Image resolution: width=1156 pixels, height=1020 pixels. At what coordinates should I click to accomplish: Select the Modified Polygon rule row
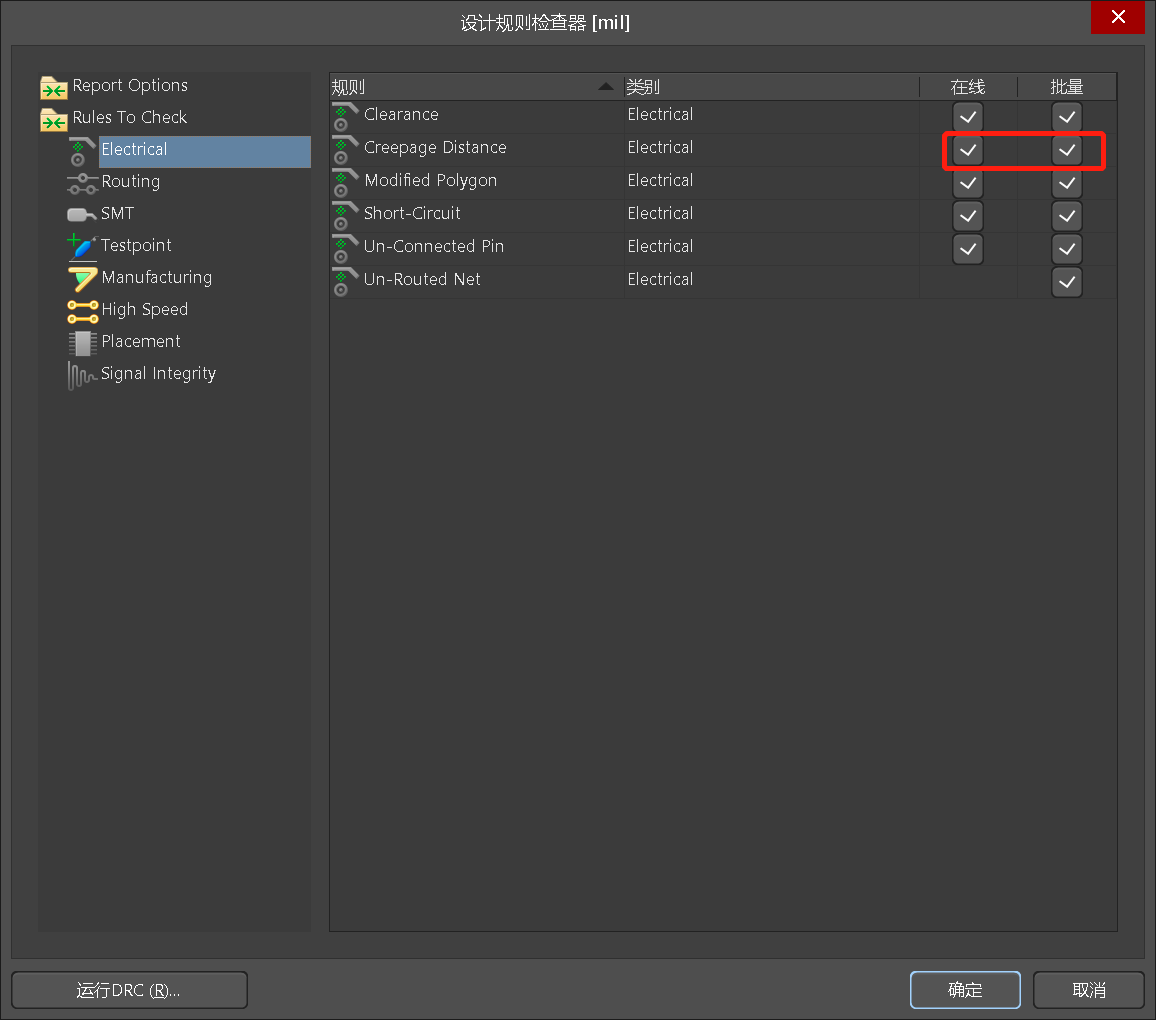[x=430, y=181]
